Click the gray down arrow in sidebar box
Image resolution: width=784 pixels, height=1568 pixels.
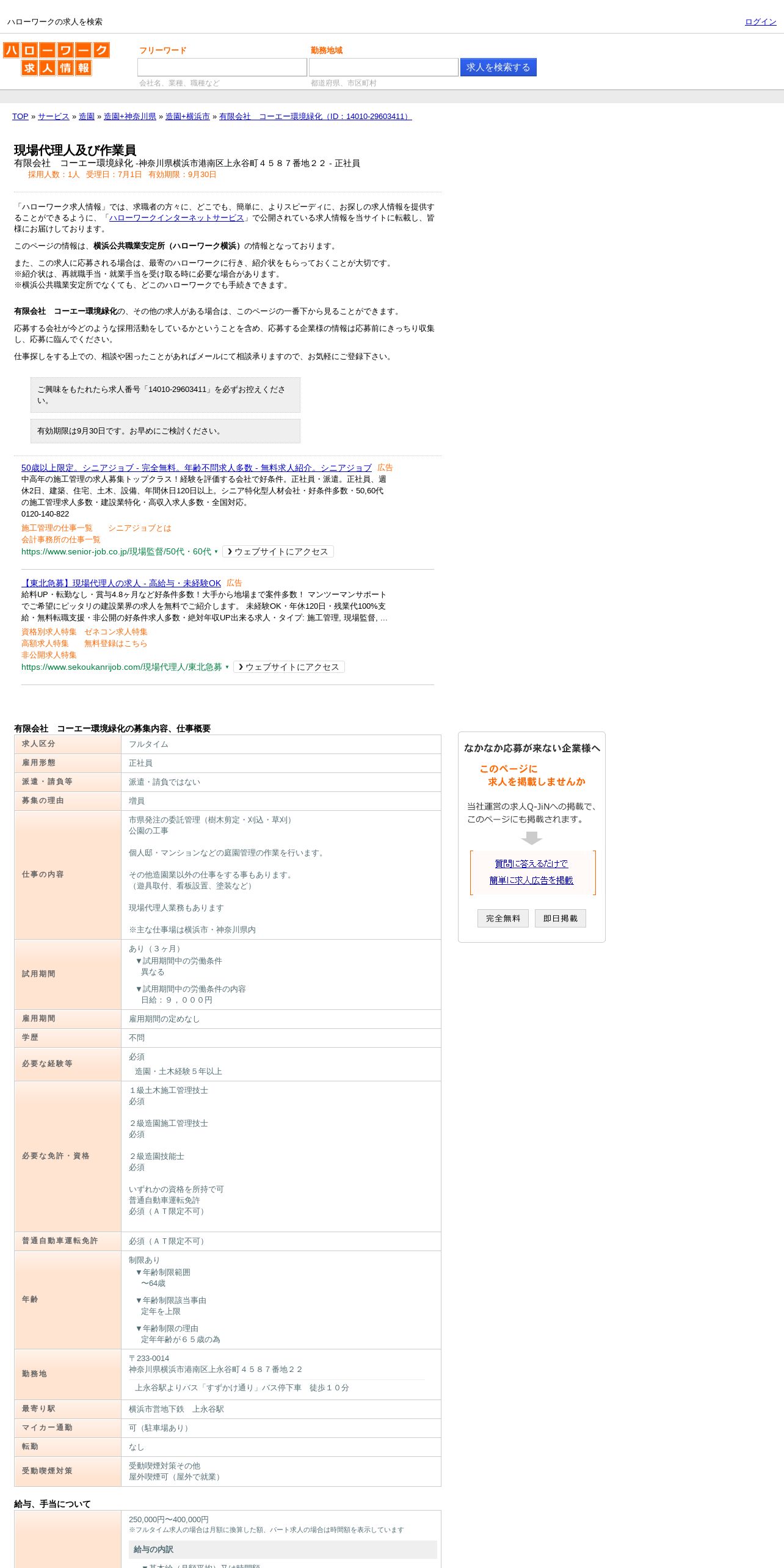(x=532, y=838)
